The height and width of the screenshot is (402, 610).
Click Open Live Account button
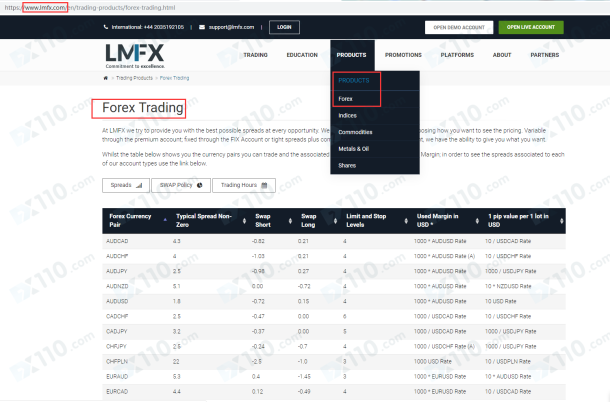coord(531,27)
